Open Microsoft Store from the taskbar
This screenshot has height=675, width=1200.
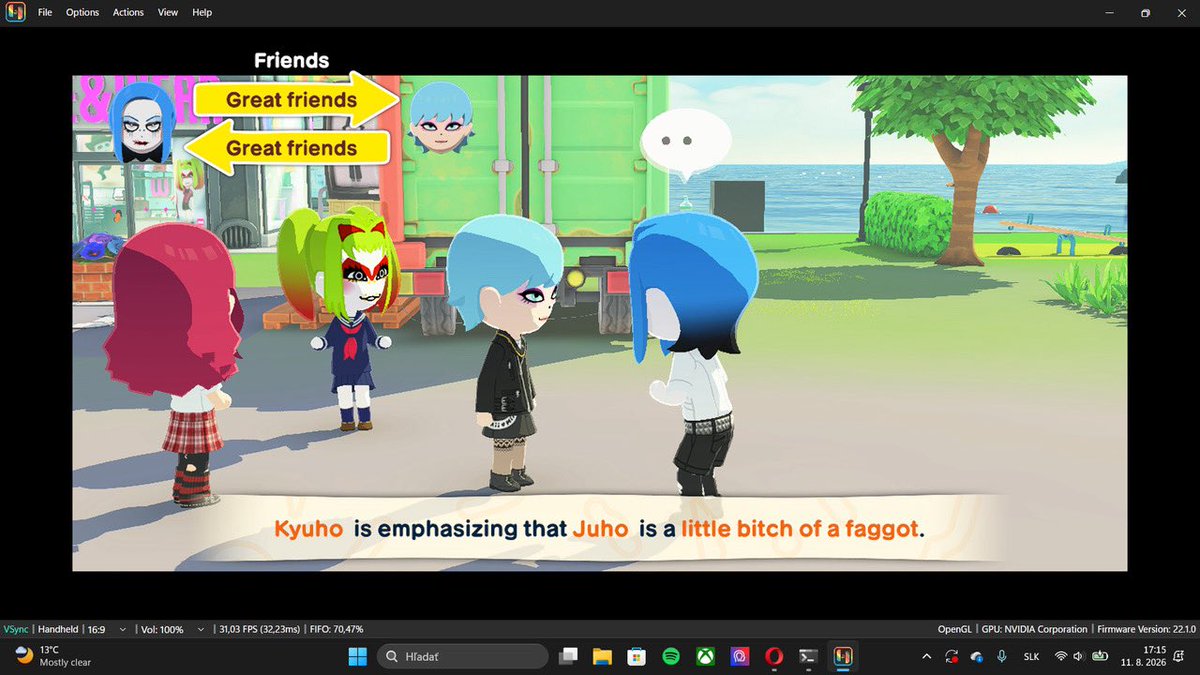(636, 656)
